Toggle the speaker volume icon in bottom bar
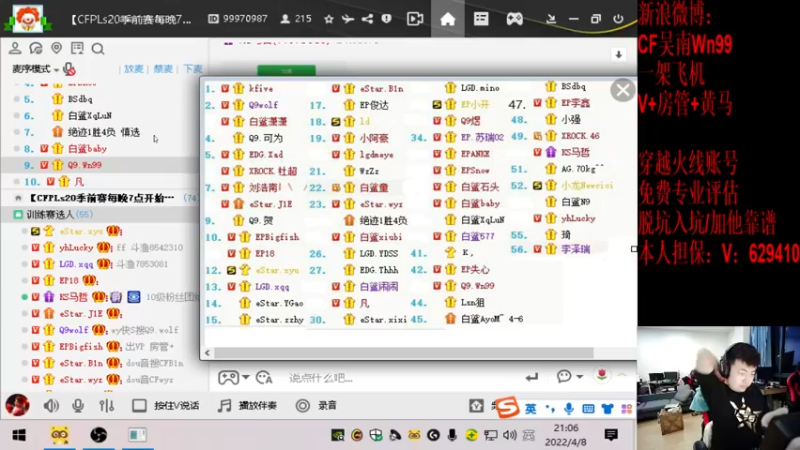 pos(51,406)
